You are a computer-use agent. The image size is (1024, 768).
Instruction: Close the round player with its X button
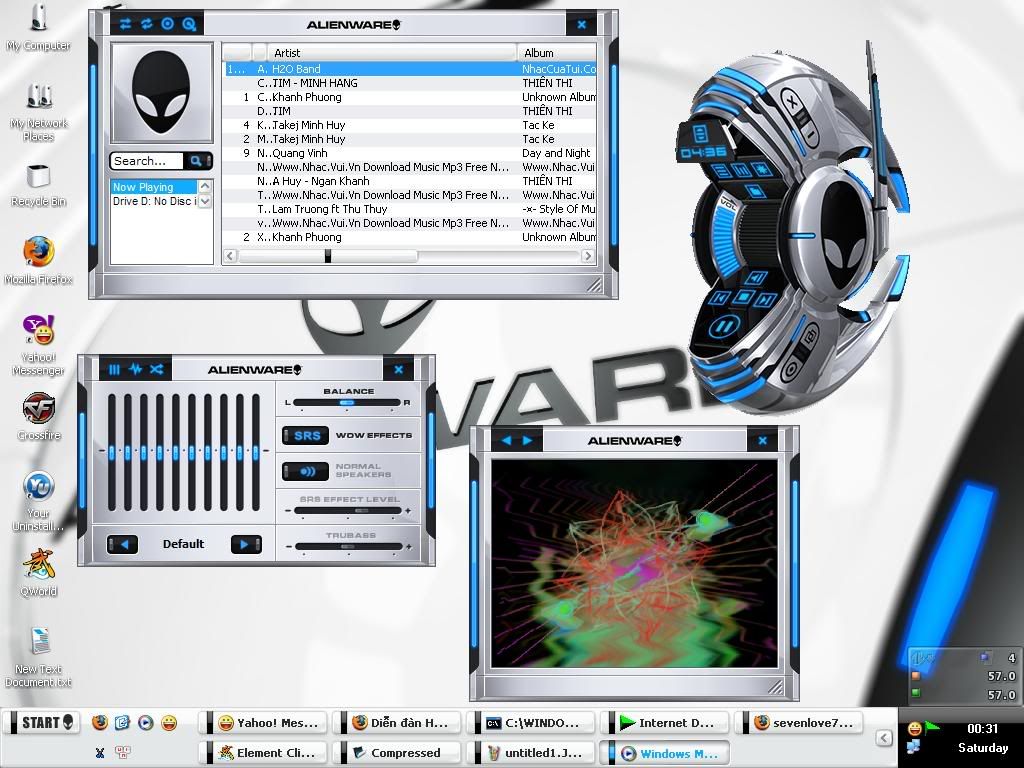pos(792,103)
